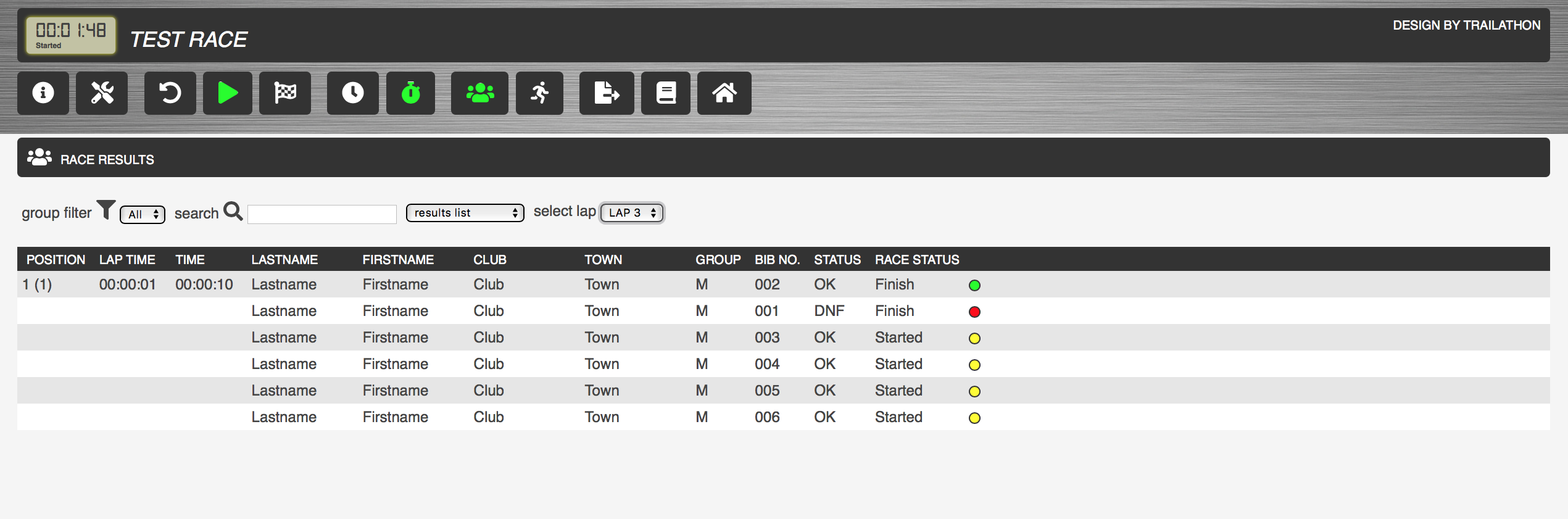This screenshot has width=1568, height=519.
Task: Click the reset race arrow icon
Action: [170, 93]
